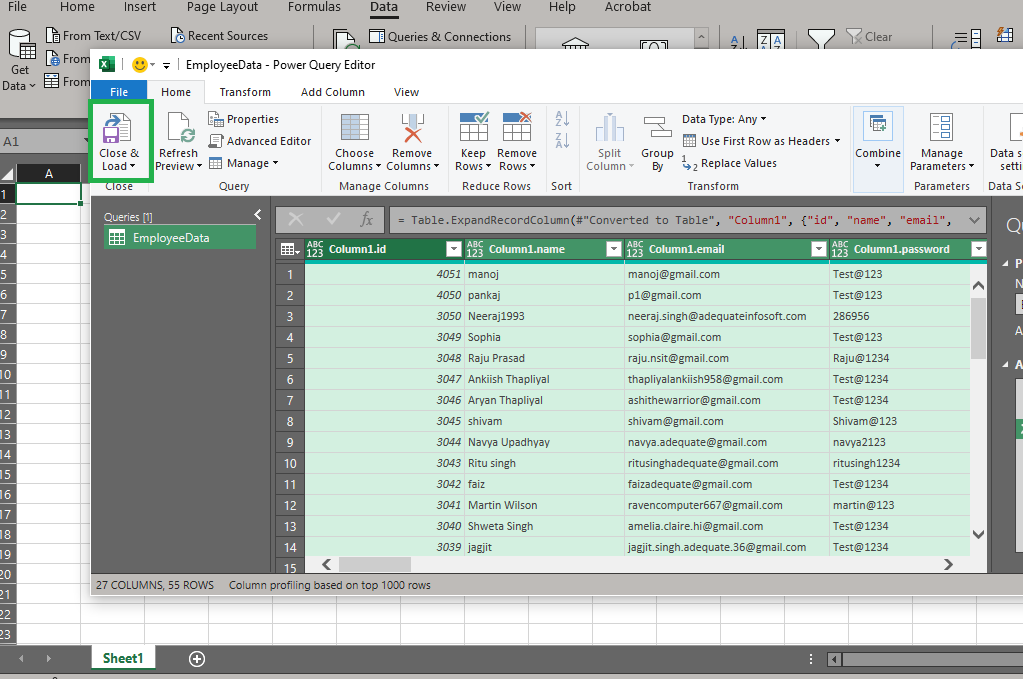The image size is (1023, 679).
Task: Sort ascending with the A-Z icon
Action: click(x=562, y=118)
